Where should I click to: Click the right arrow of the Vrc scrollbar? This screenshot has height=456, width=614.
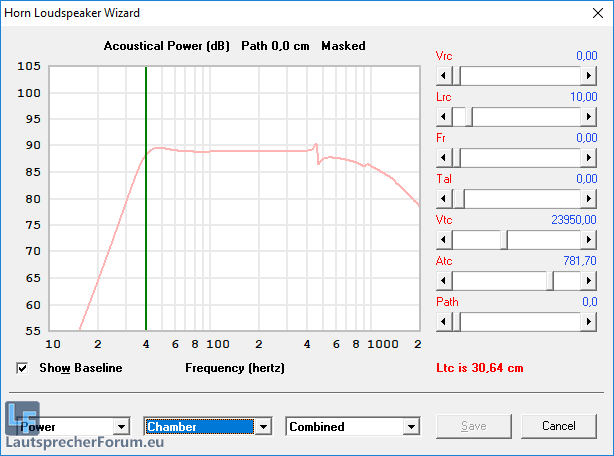coord(588,75)
